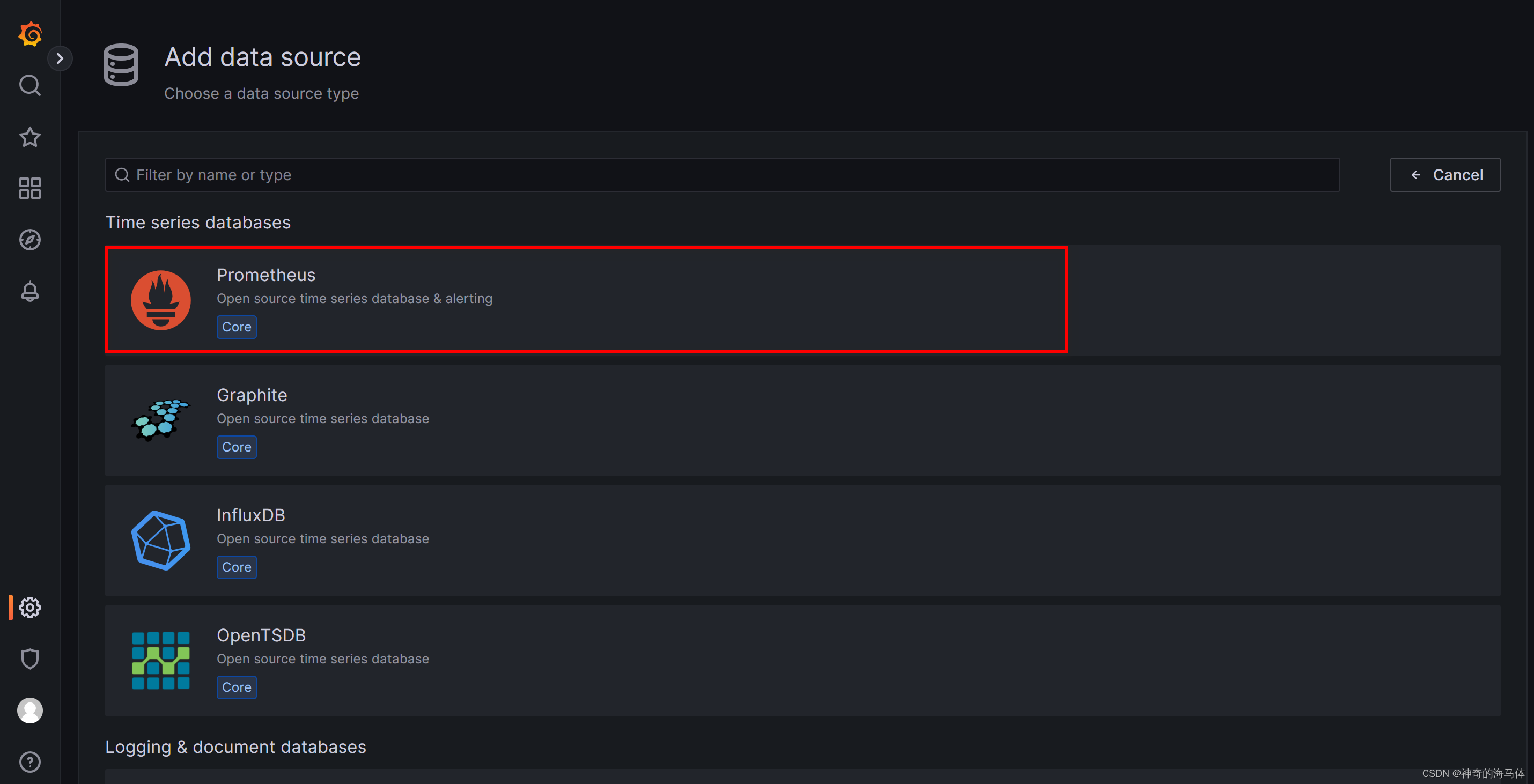Click the Explore compass icon in sidebar
This screenshot has width=1534, height=784.
pyautogui.click(x=30, y=239)
